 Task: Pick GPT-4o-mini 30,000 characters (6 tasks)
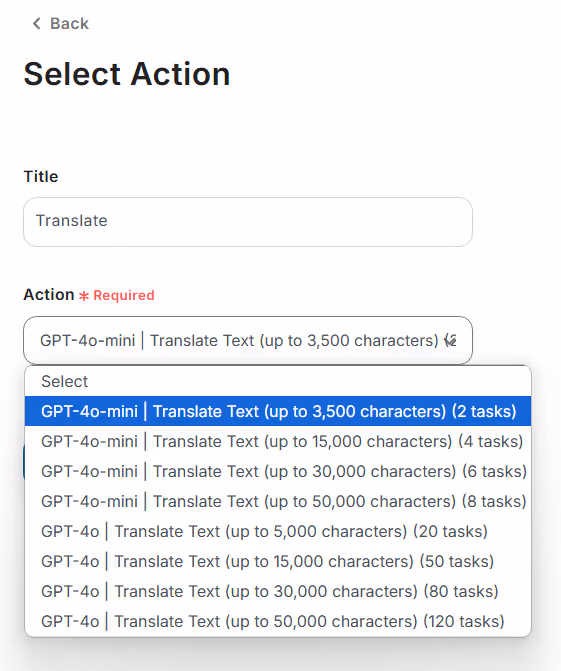click(278, 471)
